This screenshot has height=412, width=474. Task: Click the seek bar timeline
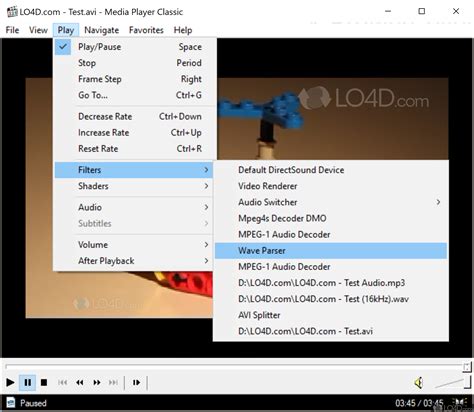point(237,367)
